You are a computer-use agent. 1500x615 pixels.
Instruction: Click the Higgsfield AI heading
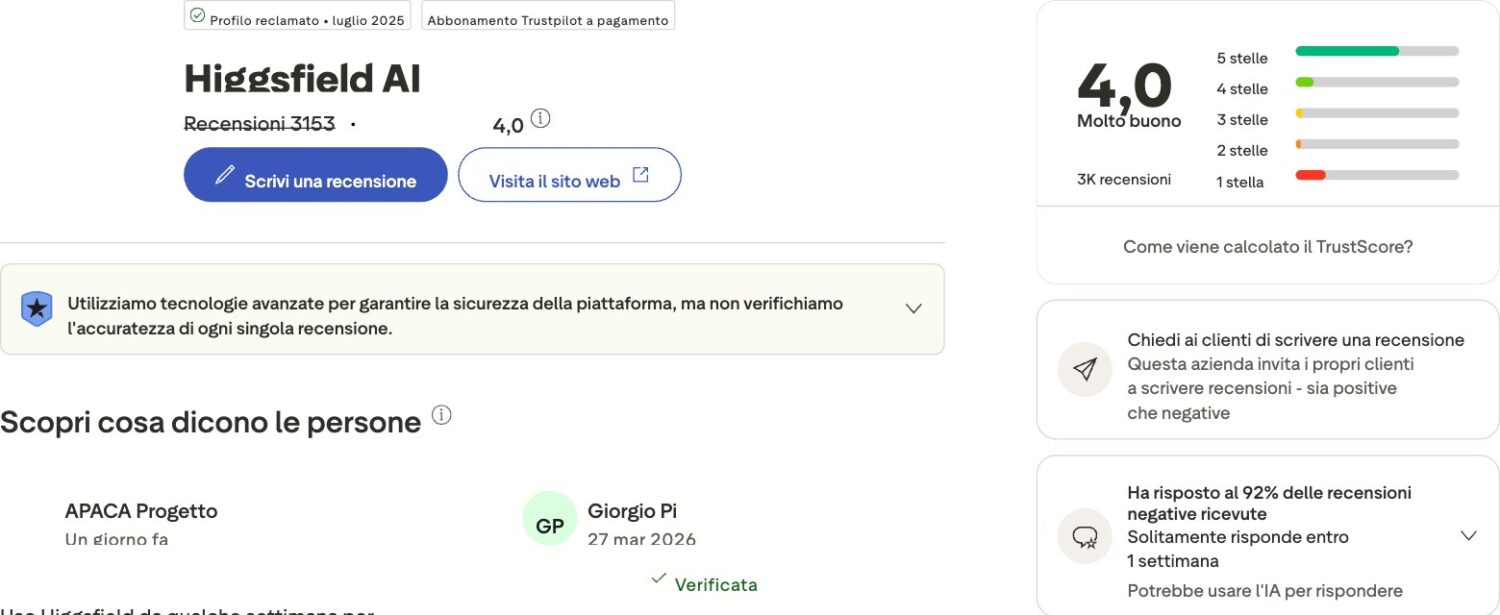303,78
